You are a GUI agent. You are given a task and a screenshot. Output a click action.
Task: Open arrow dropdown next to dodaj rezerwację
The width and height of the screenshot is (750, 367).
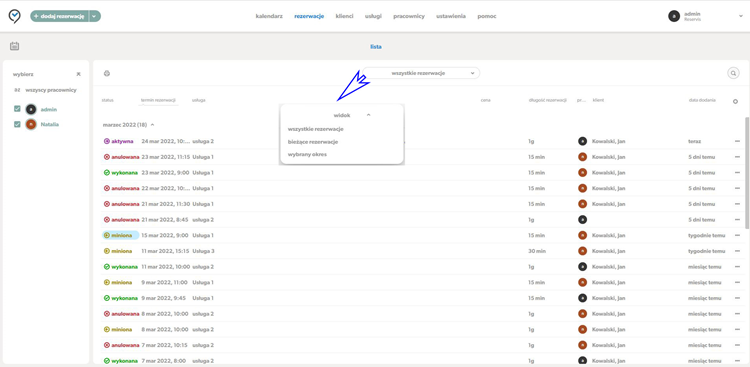95,16
